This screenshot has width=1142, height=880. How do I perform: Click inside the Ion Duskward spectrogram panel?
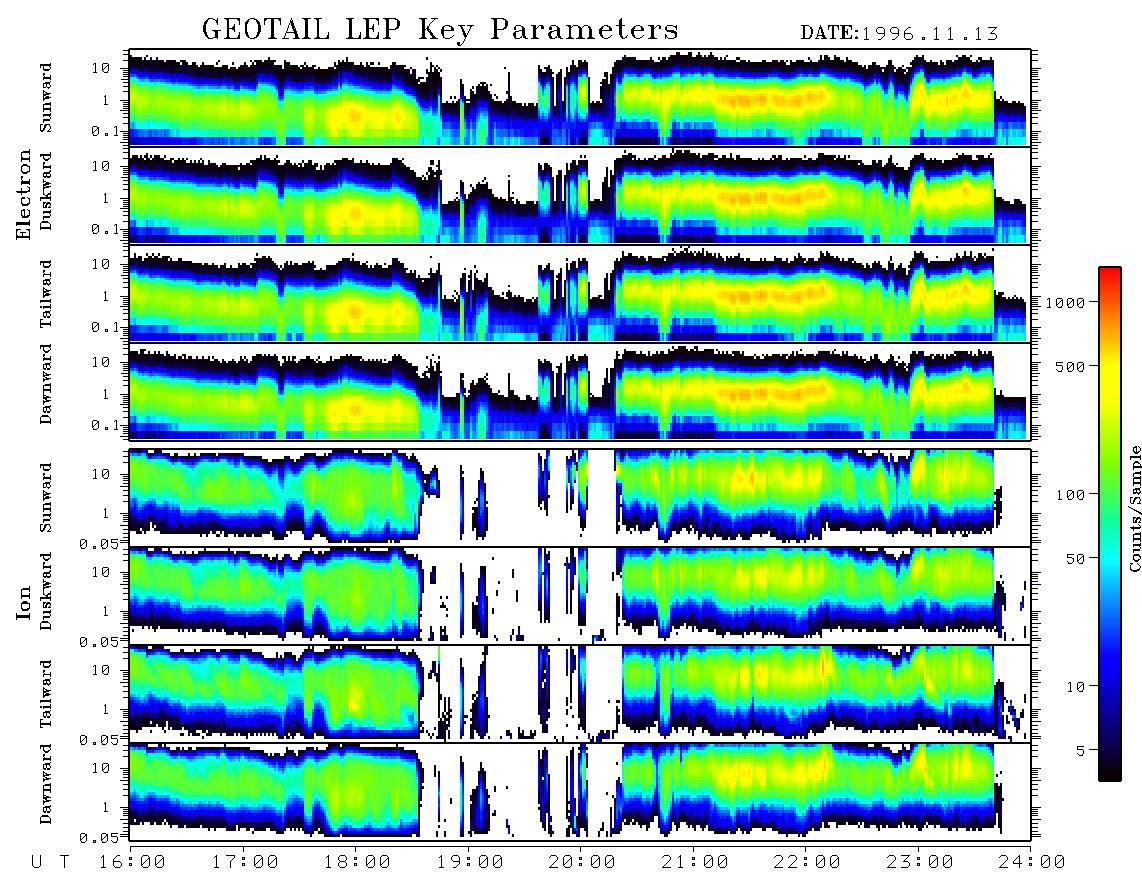coord(580,596)
